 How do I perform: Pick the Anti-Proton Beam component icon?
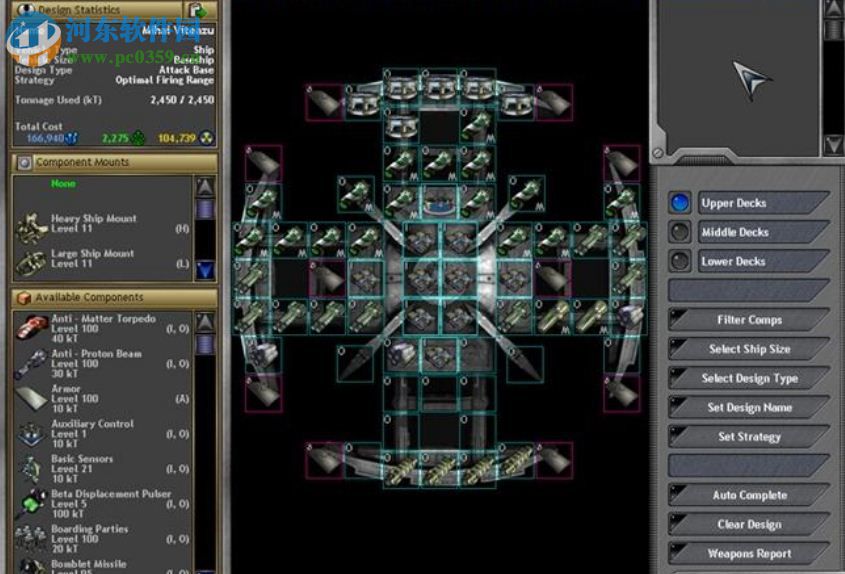pyautogui.click(x=31, y=363)
